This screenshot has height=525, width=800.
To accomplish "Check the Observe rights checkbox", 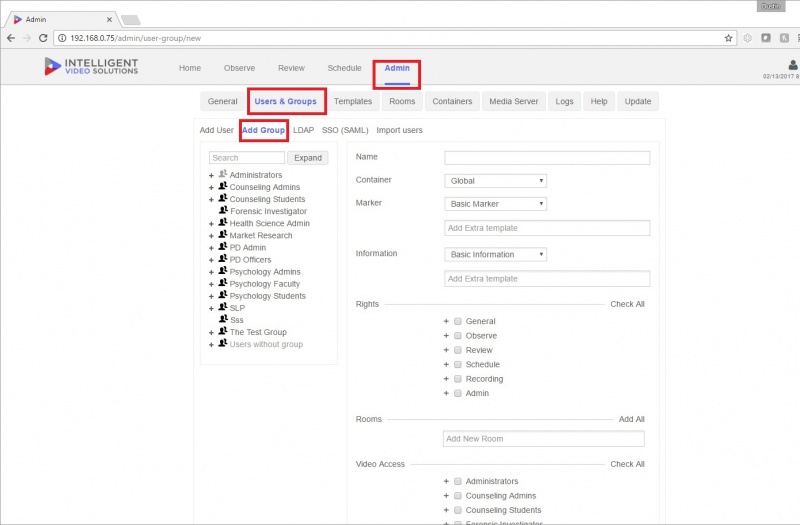I will (x=458, y=336).
